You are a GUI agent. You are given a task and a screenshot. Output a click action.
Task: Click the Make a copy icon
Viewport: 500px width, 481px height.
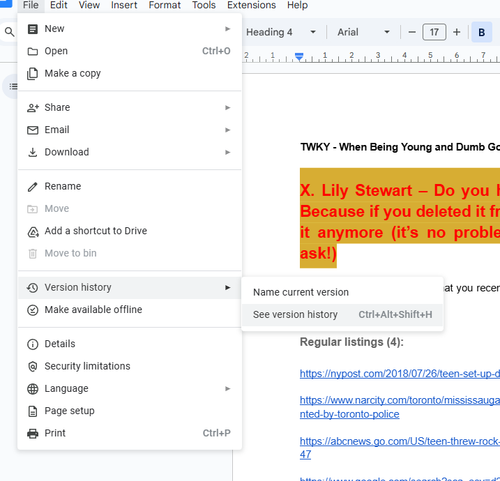[32, 74]
